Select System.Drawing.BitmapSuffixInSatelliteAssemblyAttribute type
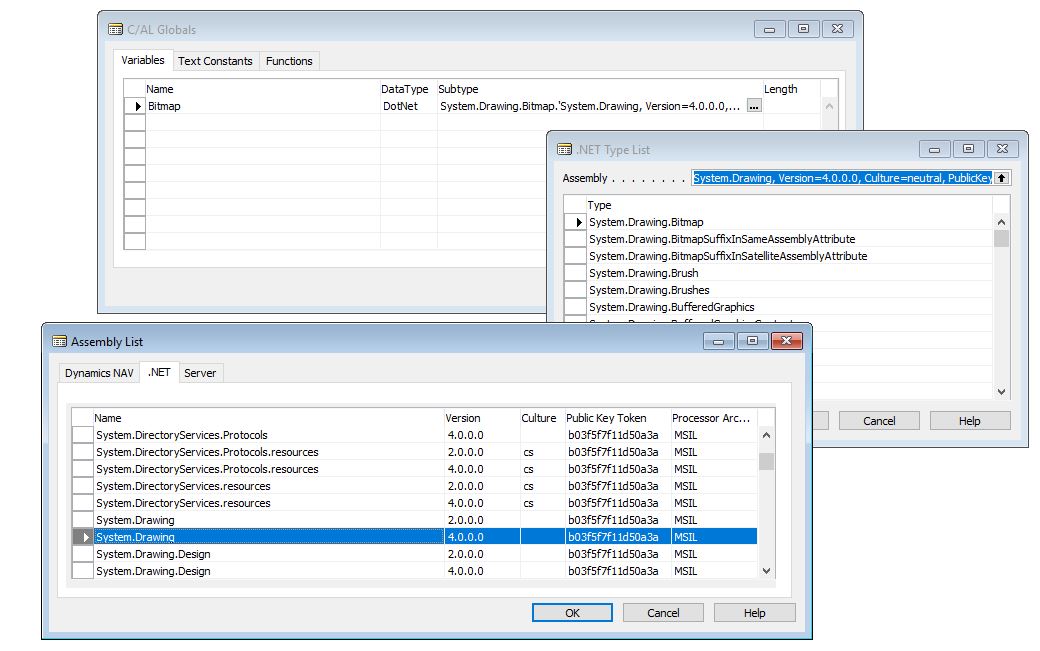The height and width of the screenshot is (651, 1040). coord(789,256)
